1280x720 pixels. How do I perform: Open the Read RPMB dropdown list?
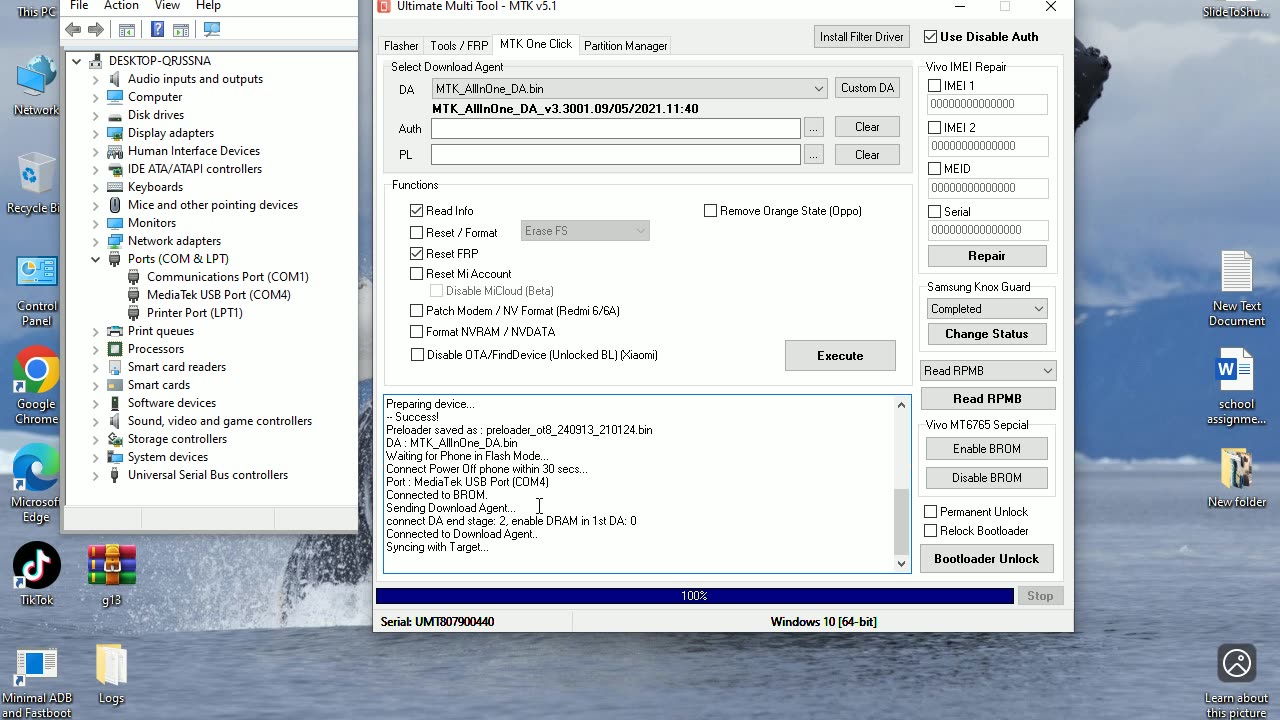pyautogui.click(x=988, y=371)
